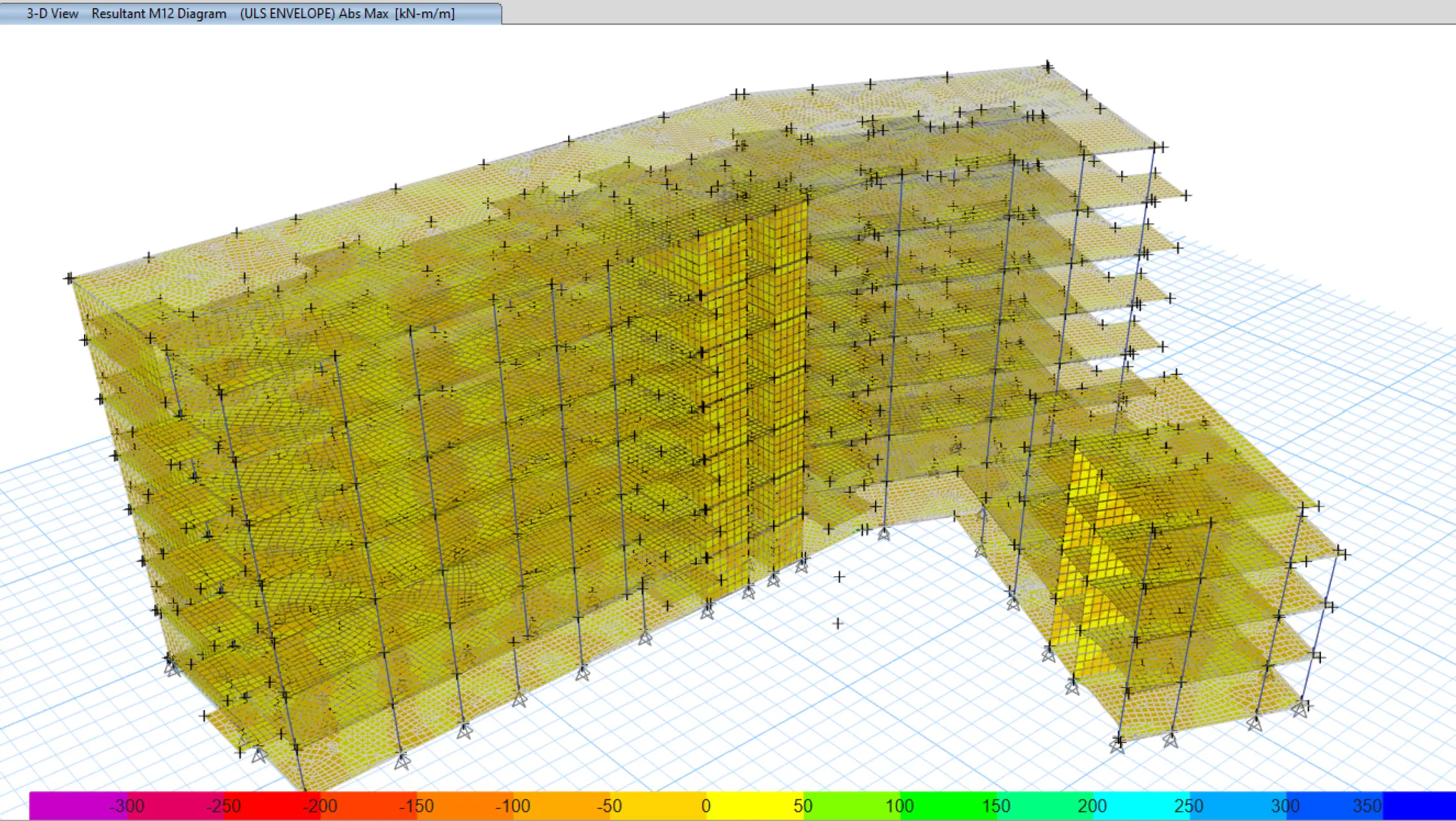This screenshot has width=1456, height=821.
Task: Click the red legend segment between -250 and -200
Action: click(272, 806)
